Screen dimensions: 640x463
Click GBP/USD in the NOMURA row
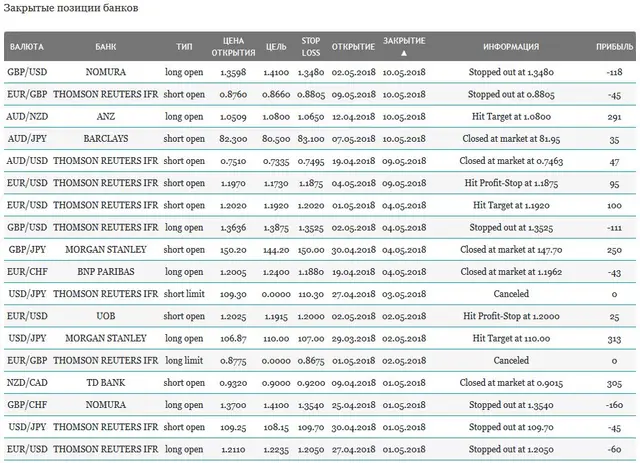(x=27, y=72)
